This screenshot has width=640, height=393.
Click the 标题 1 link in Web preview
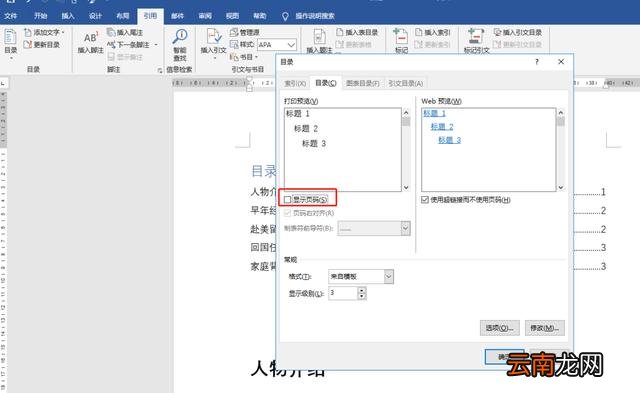click(434, 113)
